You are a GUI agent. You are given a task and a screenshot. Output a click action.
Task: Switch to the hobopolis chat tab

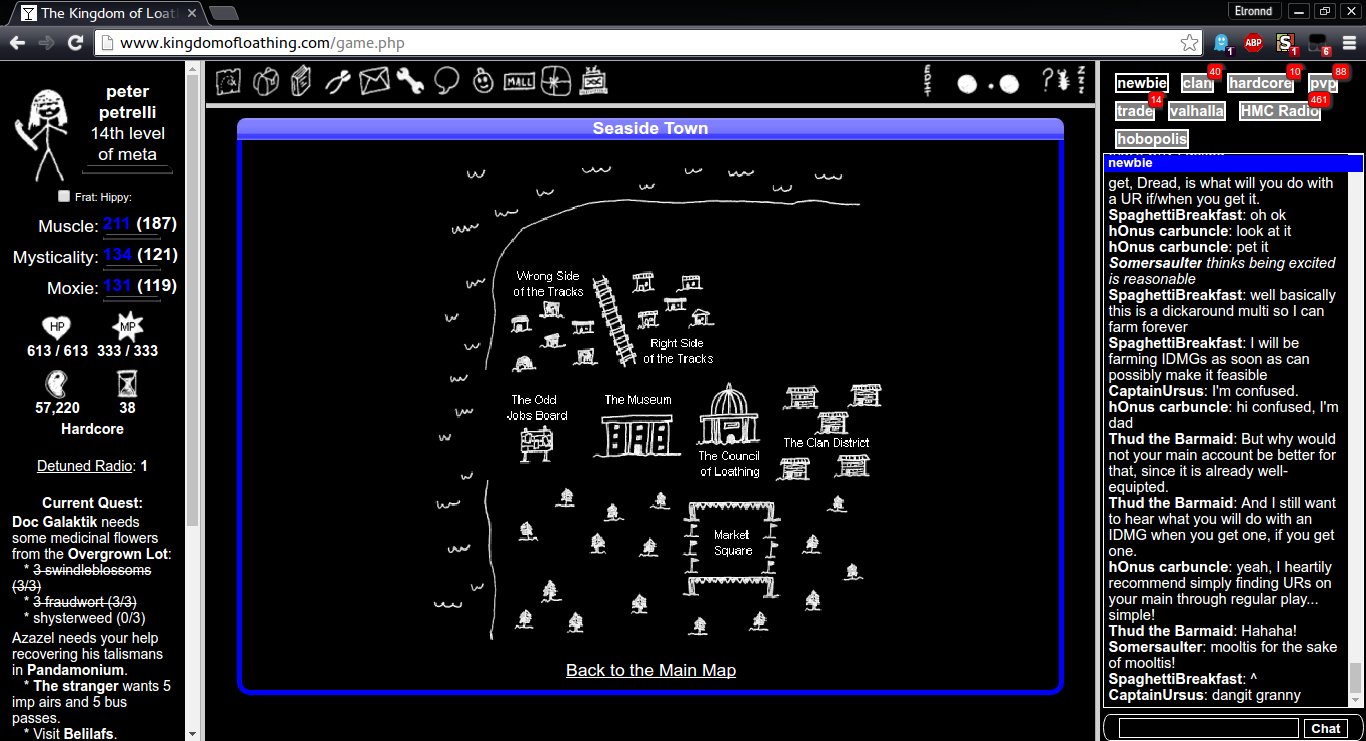[1152, 139]
